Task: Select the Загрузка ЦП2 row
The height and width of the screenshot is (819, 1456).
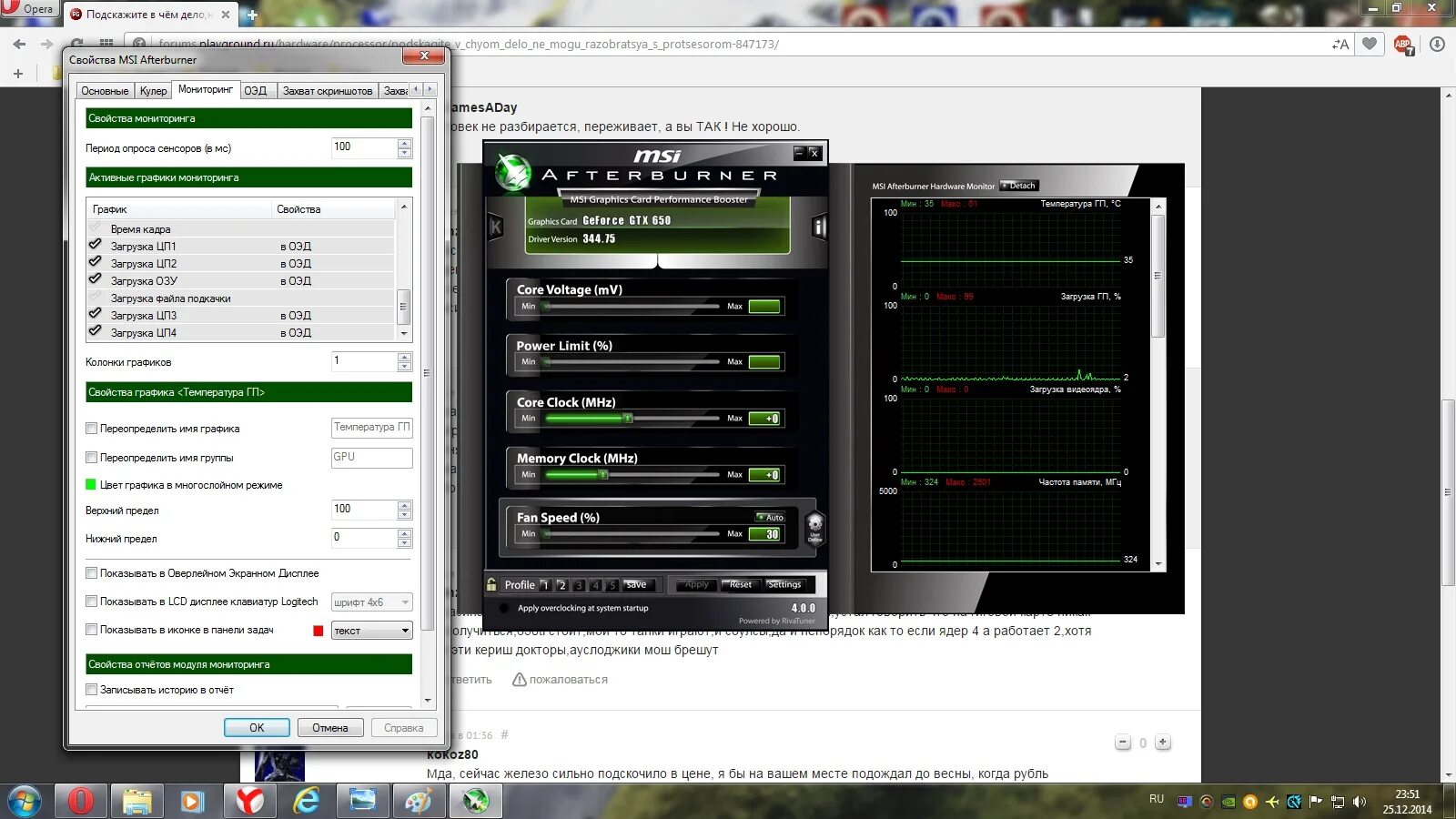Action: pos(241,264)
